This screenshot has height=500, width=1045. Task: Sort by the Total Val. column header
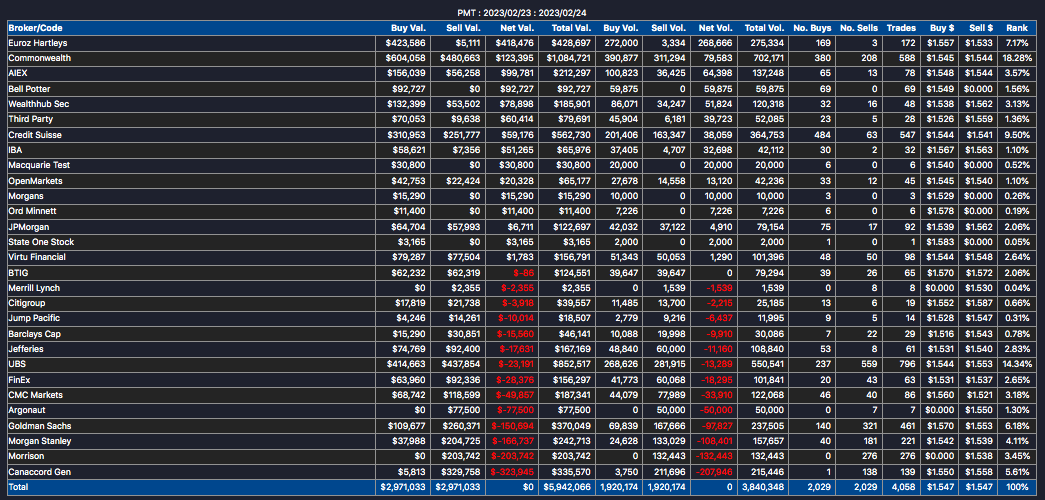point(571,28)
